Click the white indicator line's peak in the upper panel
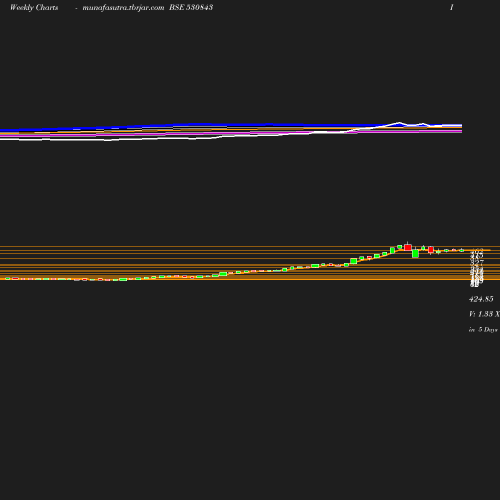500x500 pixels. pos(399,123)
